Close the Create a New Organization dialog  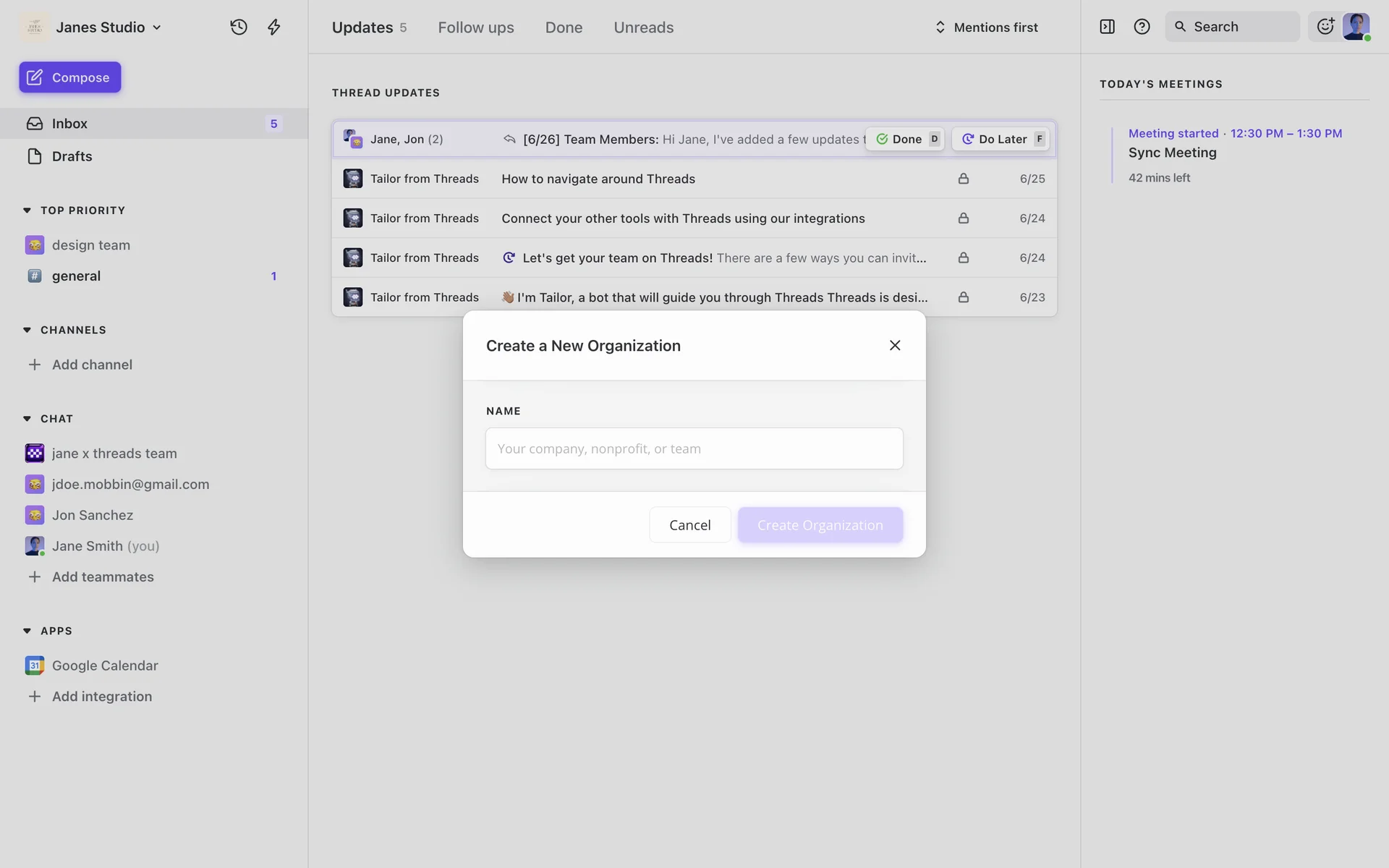click(x=895, y=346)
